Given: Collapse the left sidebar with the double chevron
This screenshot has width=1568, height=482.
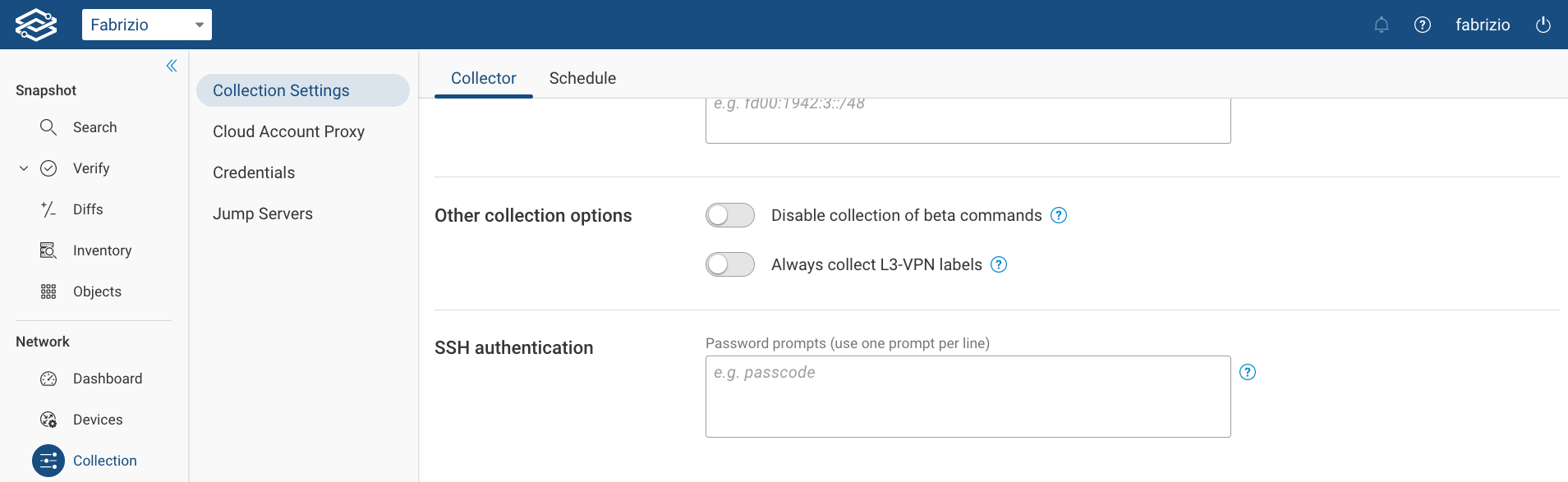Looking at the screenshot, I should point(172,66).
